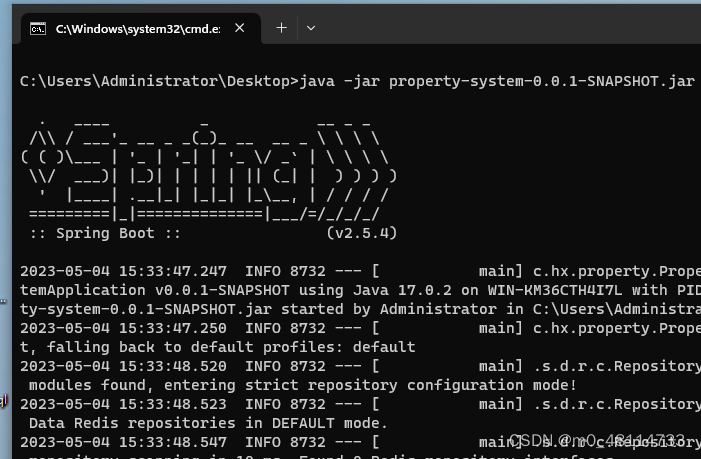Click the log line timestamped 15:33:48.520

(x=360, y=366)
